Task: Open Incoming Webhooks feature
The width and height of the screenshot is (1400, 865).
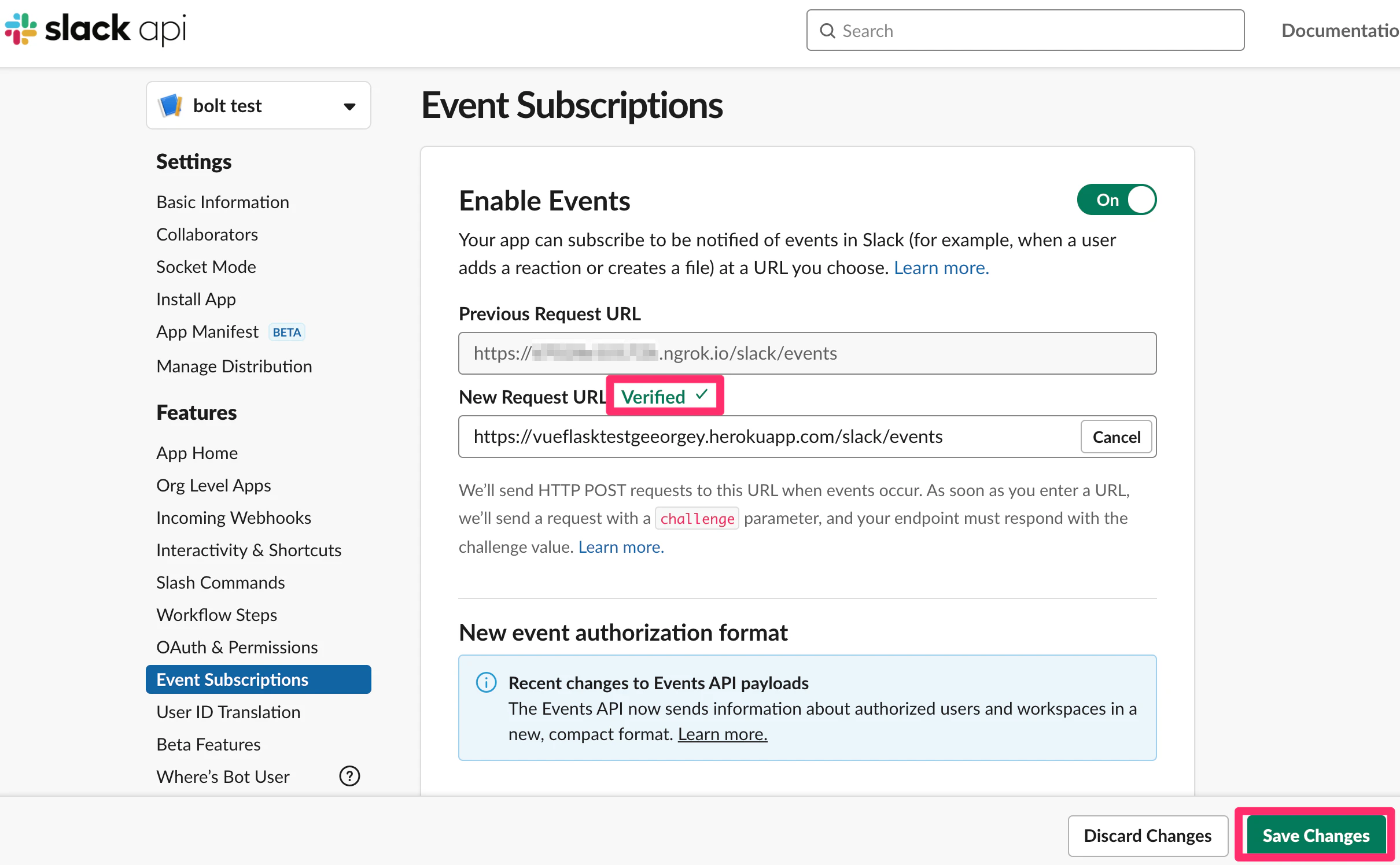Action: point(234,517)
